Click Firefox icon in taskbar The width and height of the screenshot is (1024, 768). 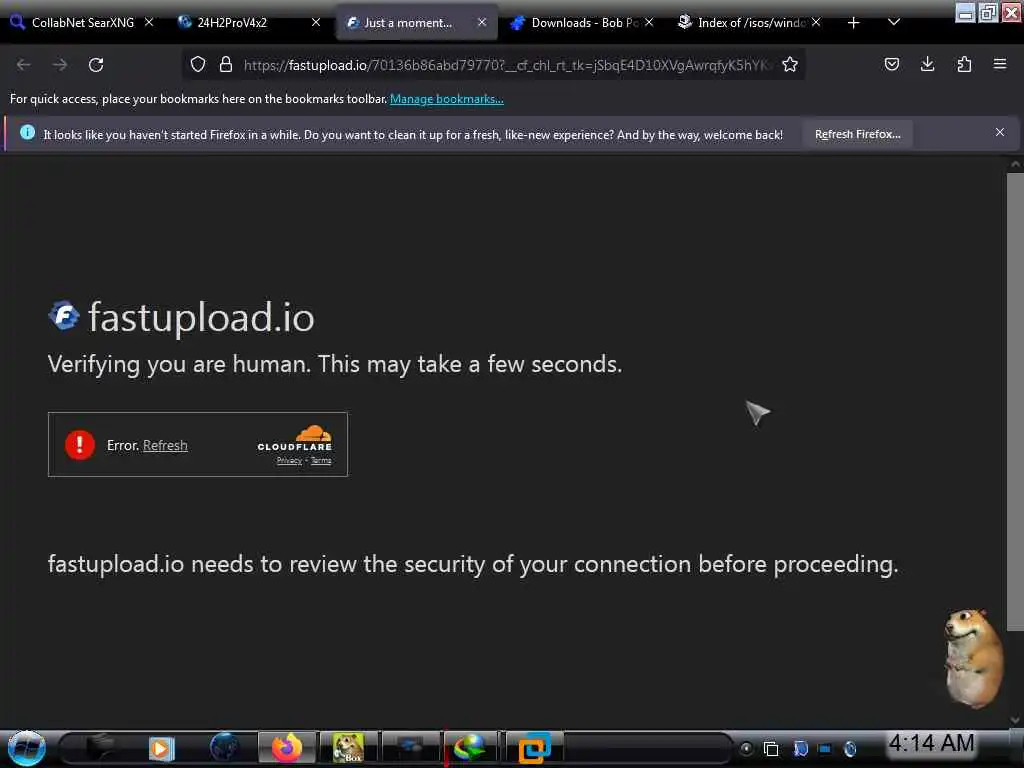coord(287,748)
